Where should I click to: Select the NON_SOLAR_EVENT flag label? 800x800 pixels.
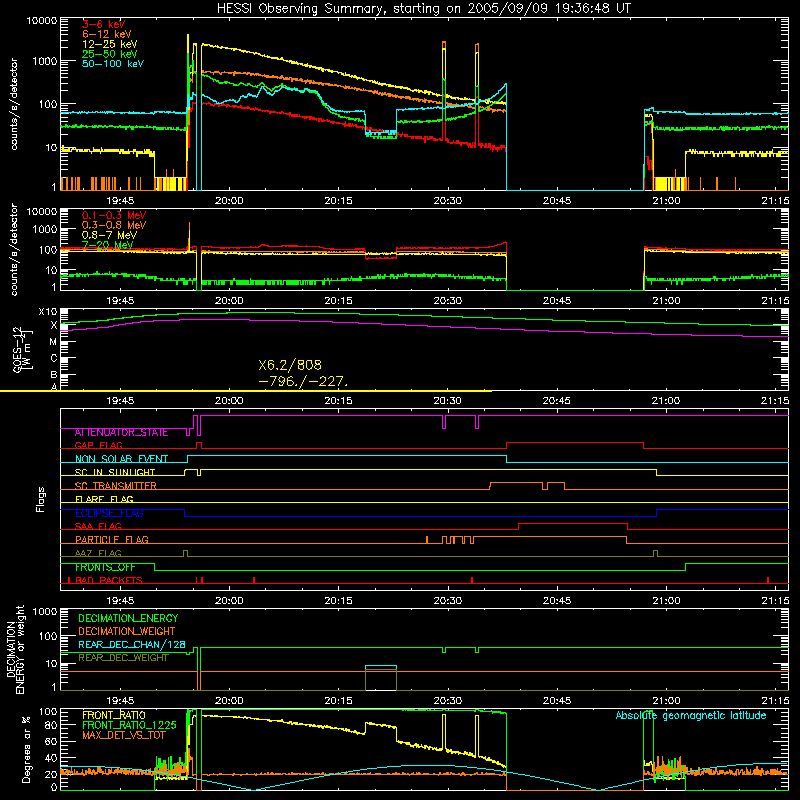(x=121, y=459)
